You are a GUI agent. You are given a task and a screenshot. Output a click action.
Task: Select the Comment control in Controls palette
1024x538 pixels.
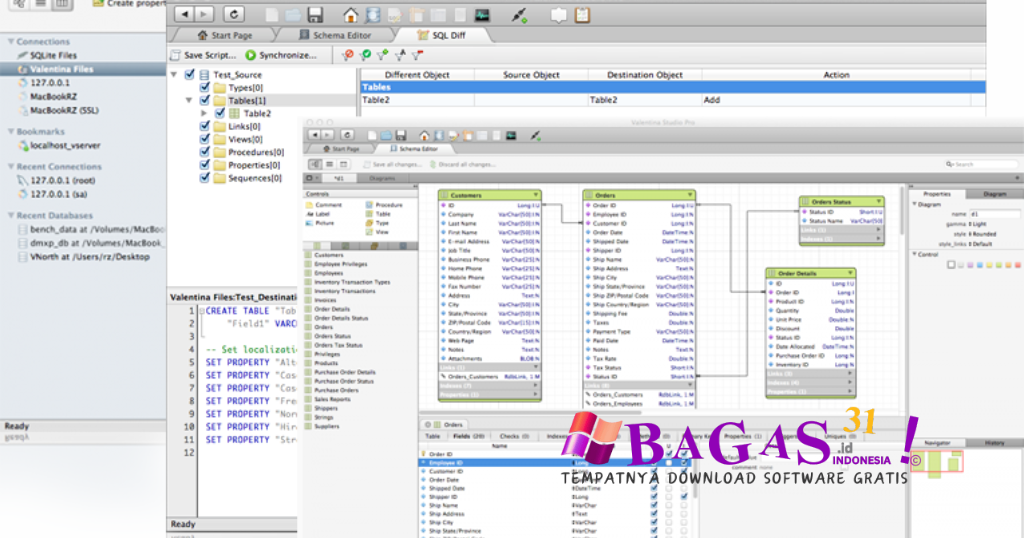pyautogui.click(x=324, y=205)
